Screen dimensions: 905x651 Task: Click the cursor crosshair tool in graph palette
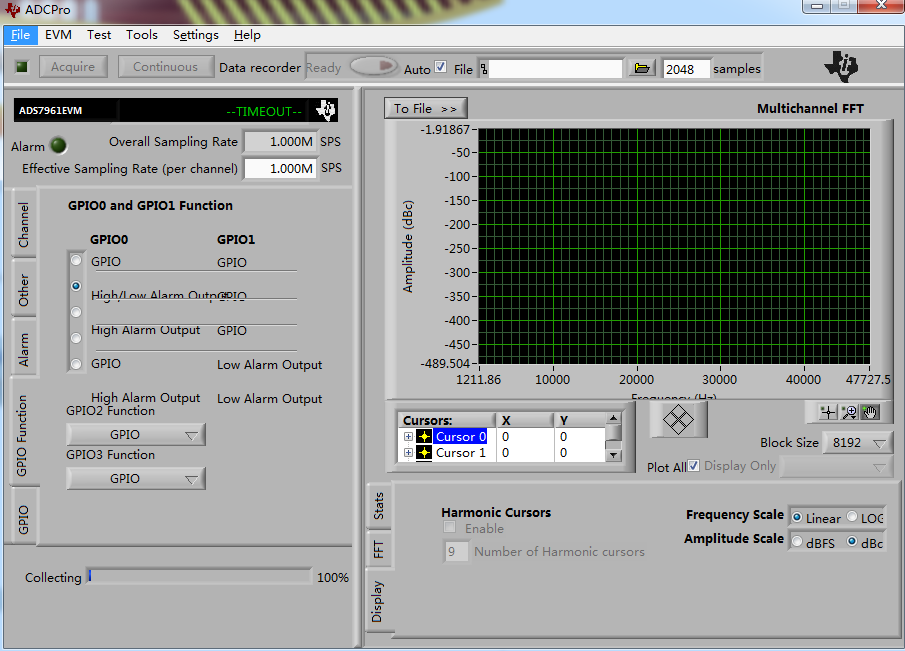pos(828,412)
